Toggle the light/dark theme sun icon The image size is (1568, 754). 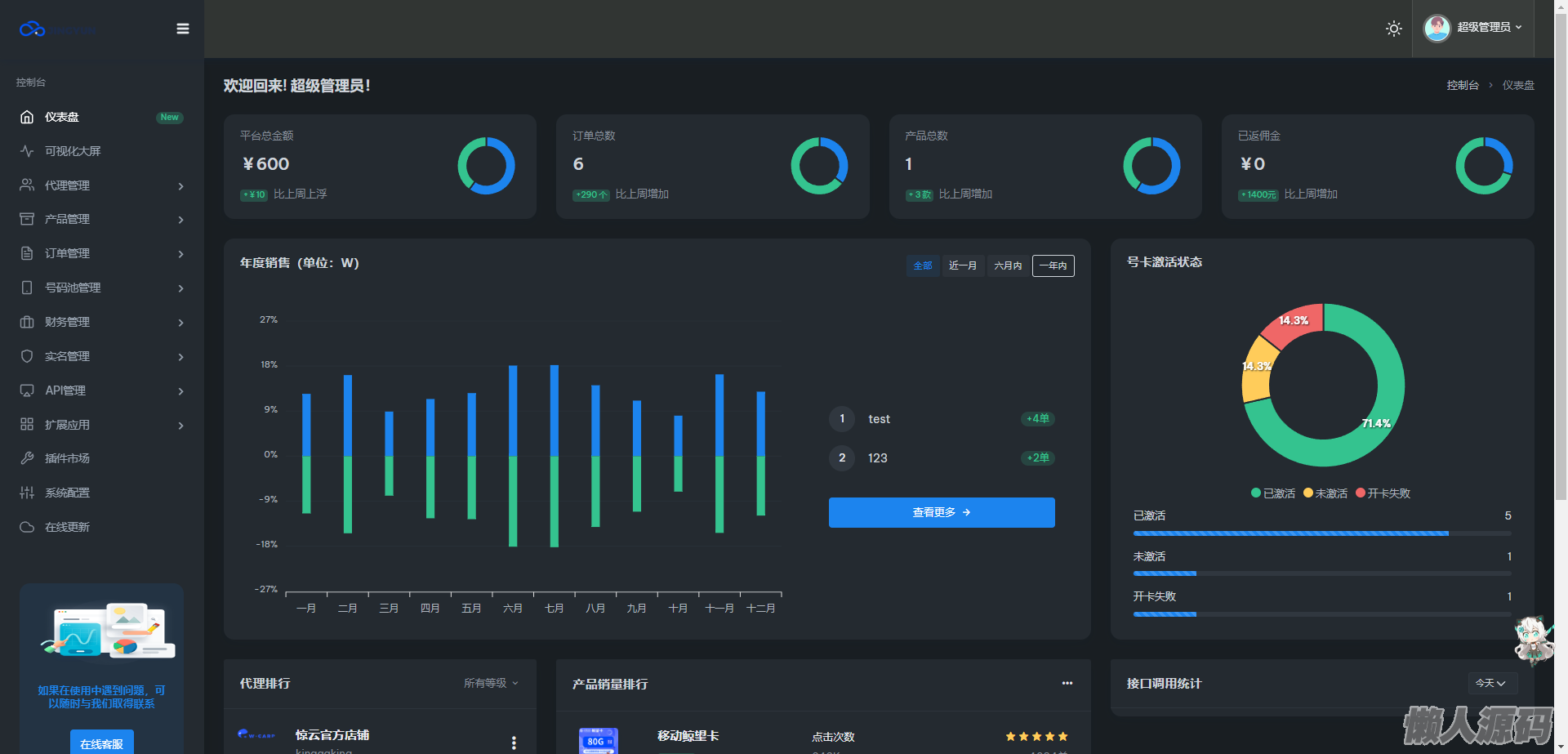tap(1393, 29)
